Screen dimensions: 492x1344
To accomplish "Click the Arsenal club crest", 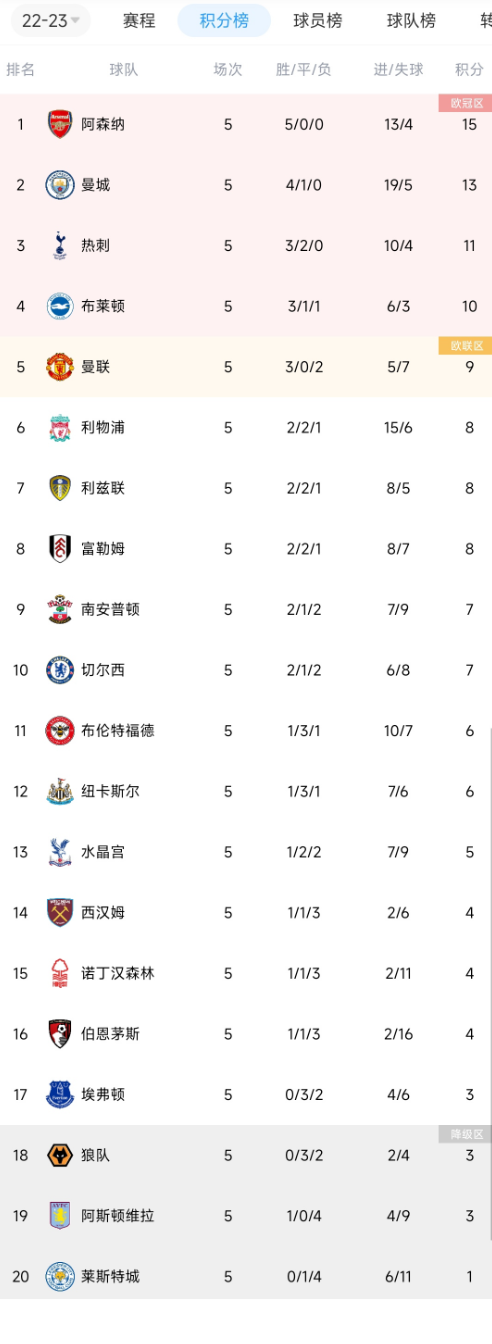I will tap(60, 124).
